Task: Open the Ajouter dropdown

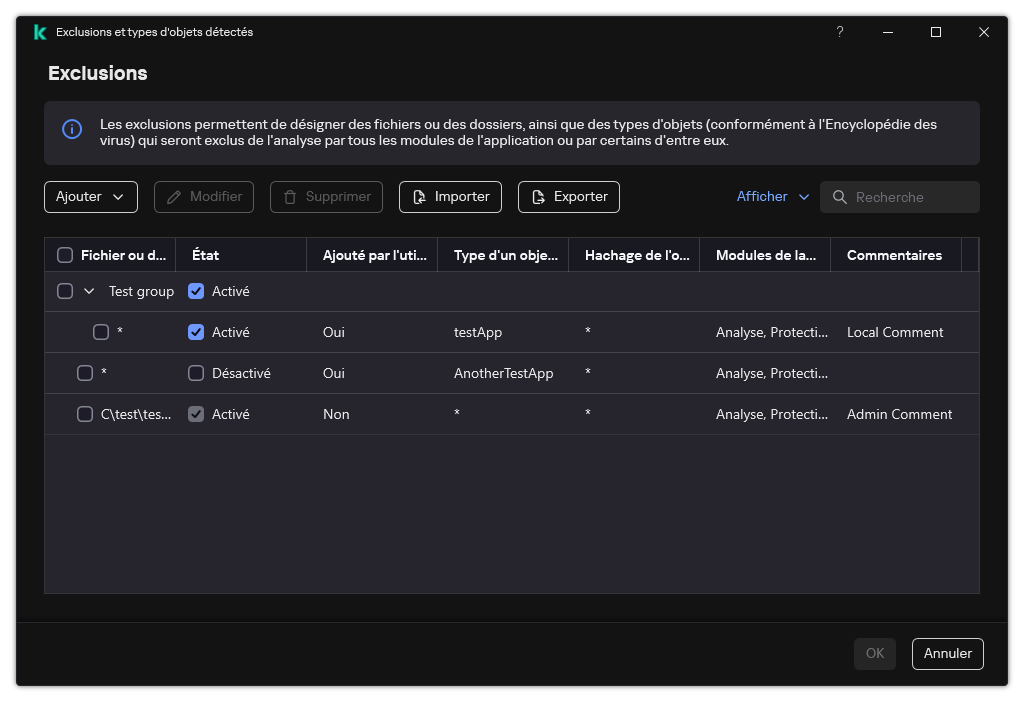Action: (91, 197)
